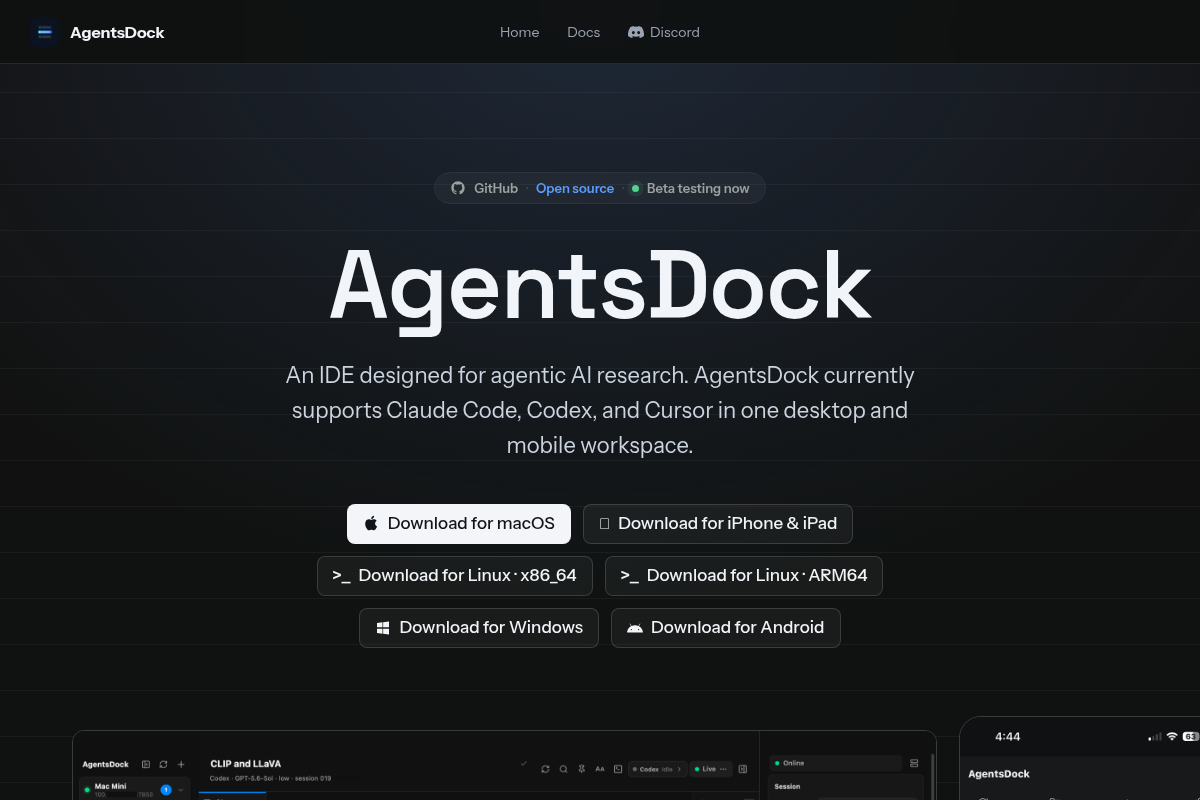Click the reload icon in preview toolbar
1200x800 pixels.
[545, 769]
